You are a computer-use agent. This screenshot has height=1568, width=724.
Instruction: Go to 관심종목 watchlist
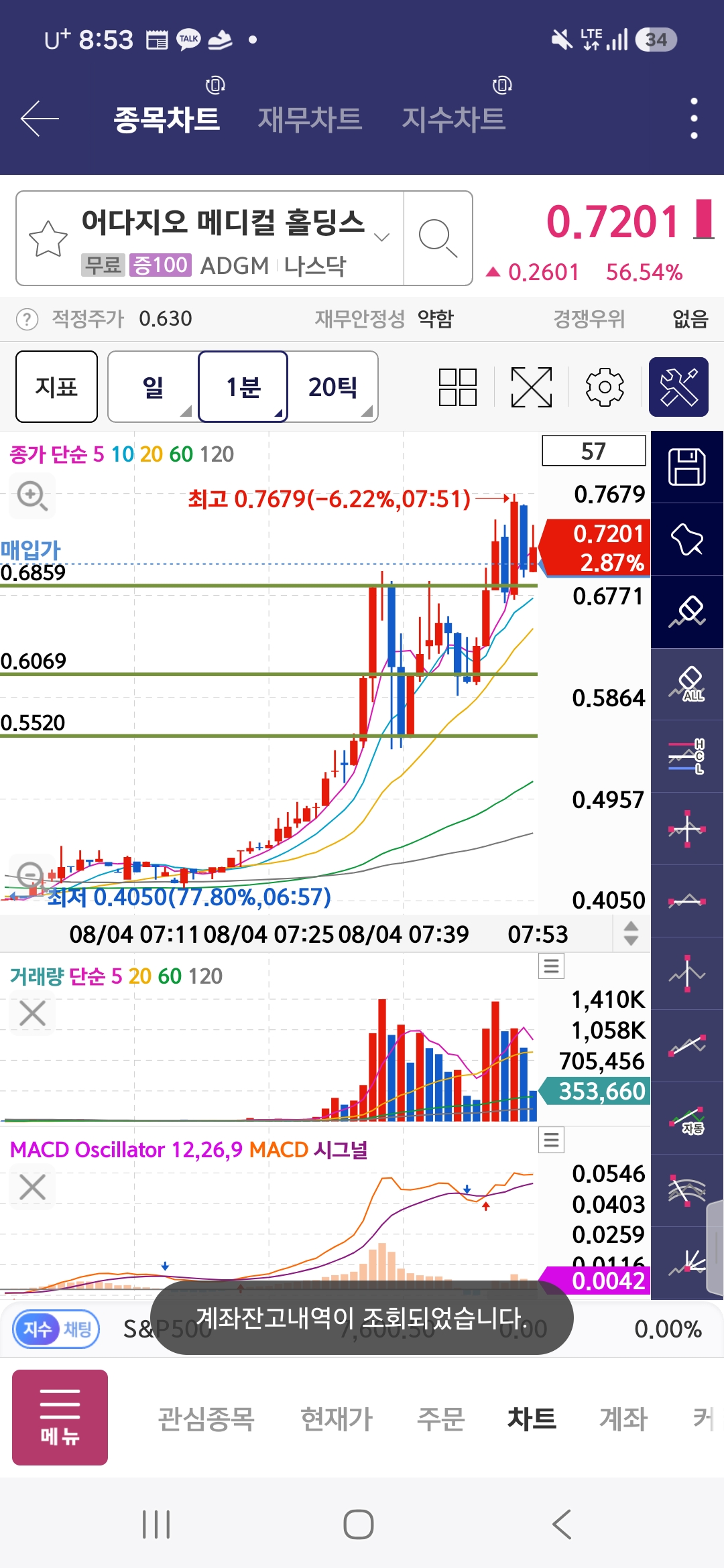point(206,1419)
